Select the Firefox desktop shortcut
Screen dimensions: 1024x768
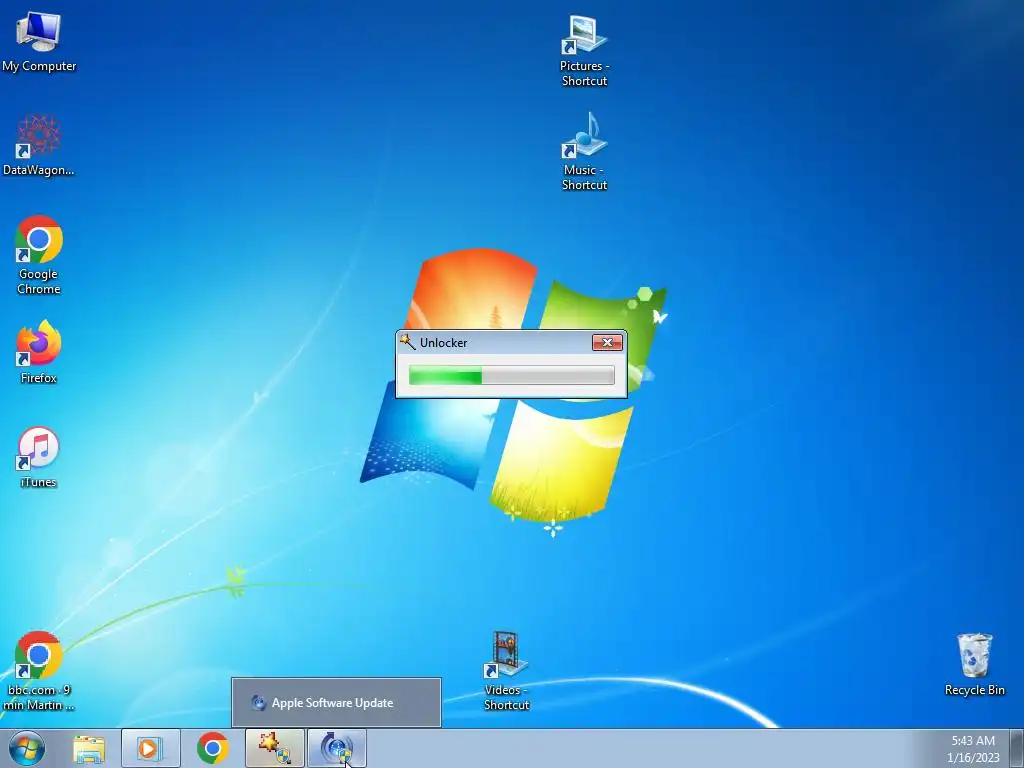coord(39,352)
